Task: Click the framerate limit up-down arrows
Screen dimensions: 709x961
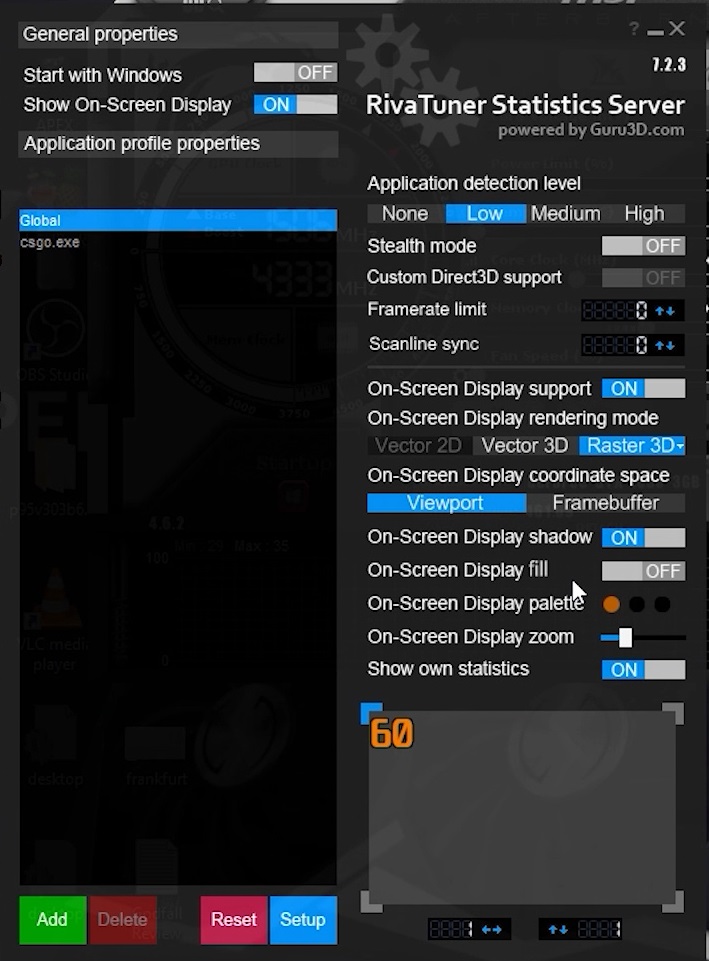Action: [665, 311]
